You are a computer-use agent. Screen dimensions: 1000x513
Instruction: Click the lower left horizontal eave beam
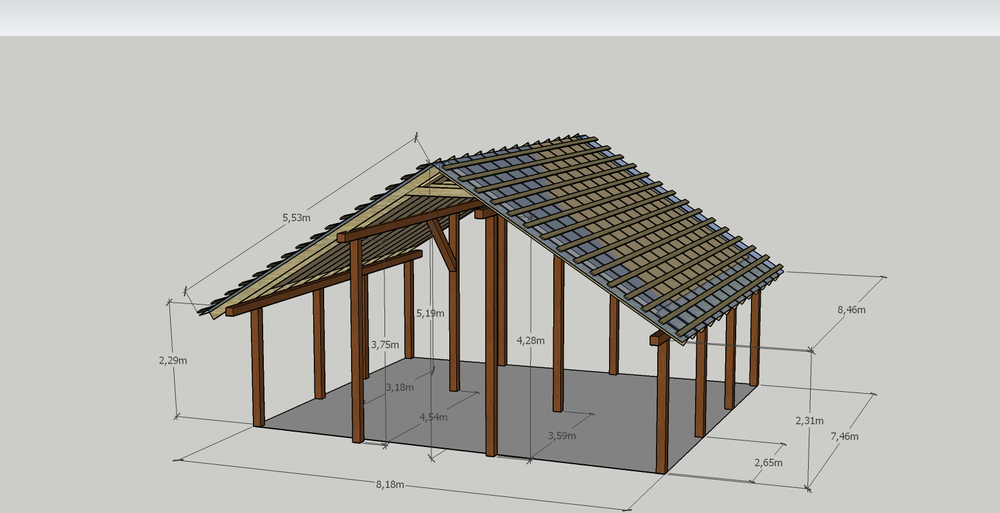click(320, 285)
